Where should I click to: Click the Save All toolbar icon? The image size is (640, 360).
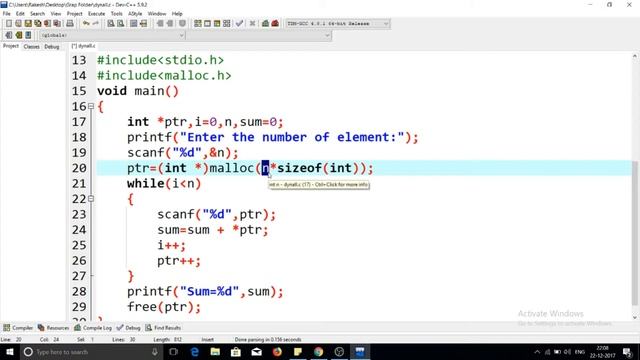pyautogui.click(x=38, y=24)
